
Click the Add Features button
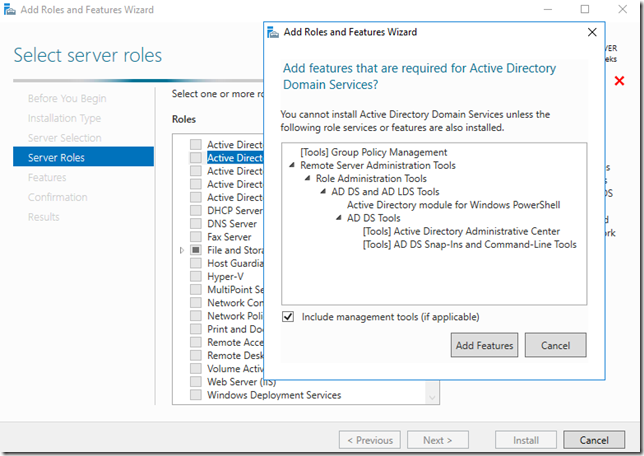(484, 346)
